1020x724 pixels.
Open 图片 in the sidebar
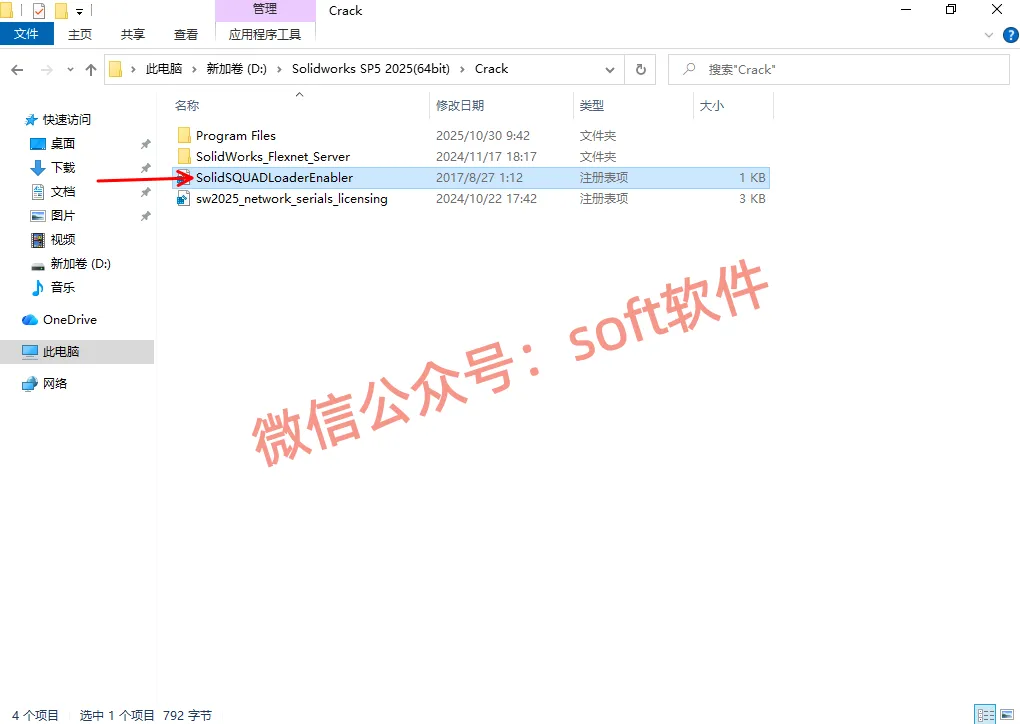(x=62, y=215)
